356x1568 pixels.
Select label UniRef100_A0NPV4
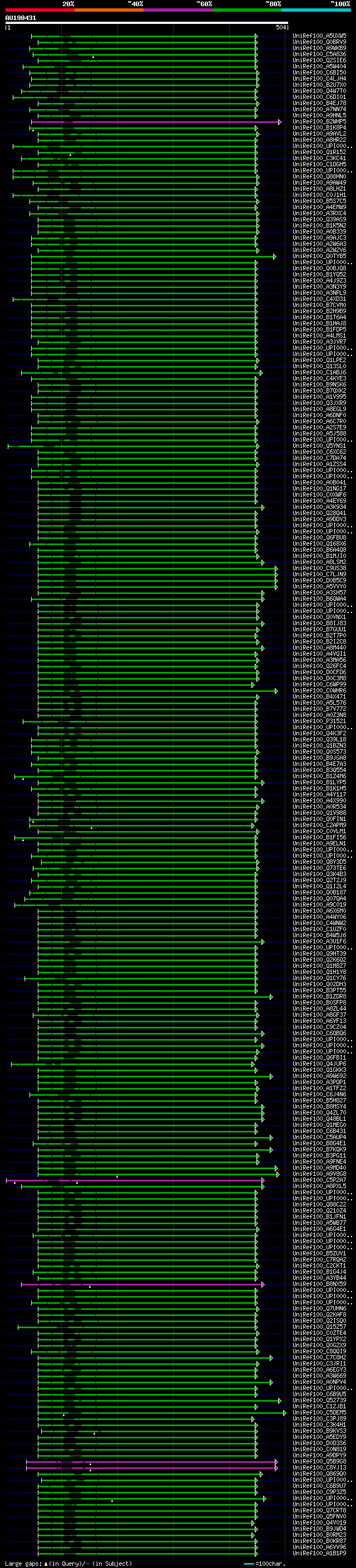tap(319, 1383)
